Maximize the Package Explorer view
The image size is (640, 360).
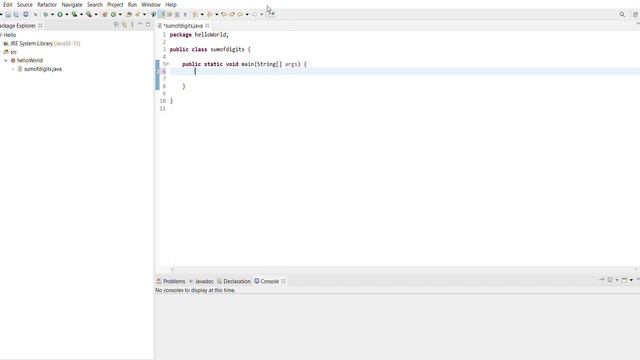(148, 25)
